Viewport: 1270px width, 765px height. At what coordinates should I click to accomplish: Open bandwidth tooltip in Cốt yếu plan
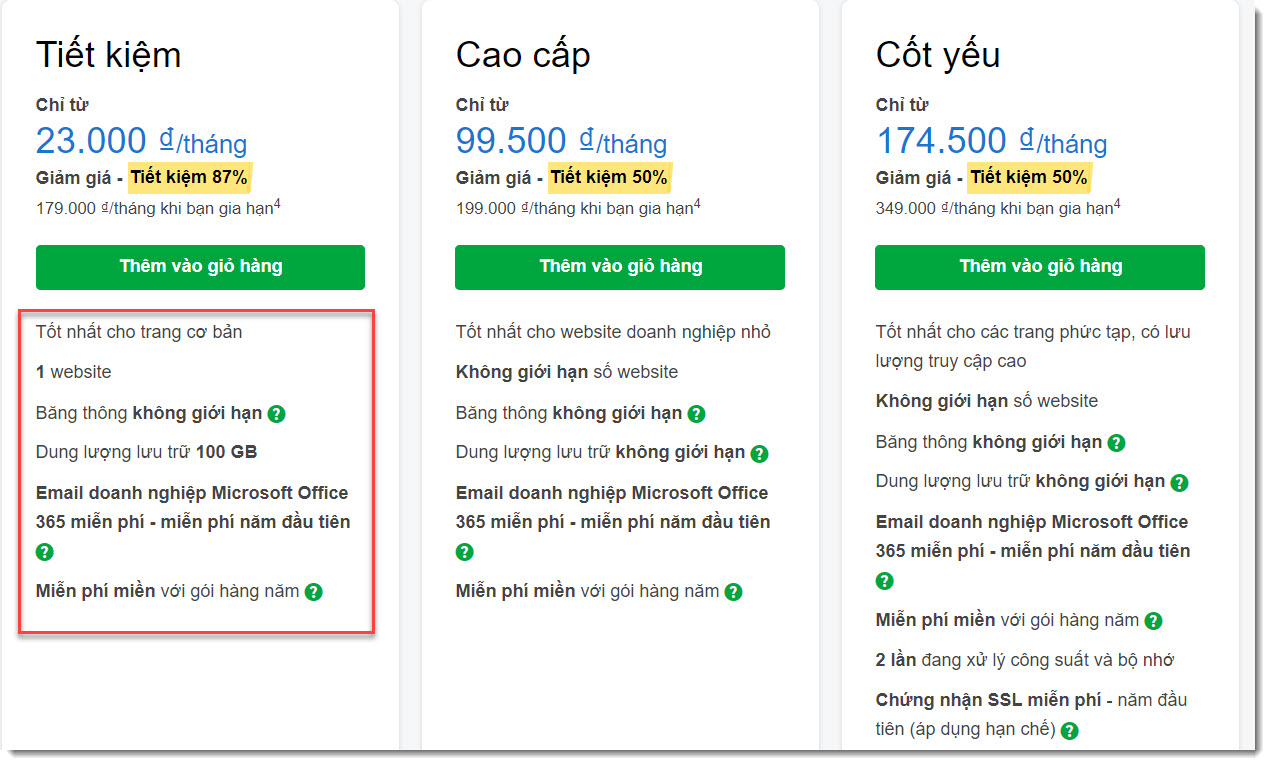pyautogui.click(x=1116, y=441)
